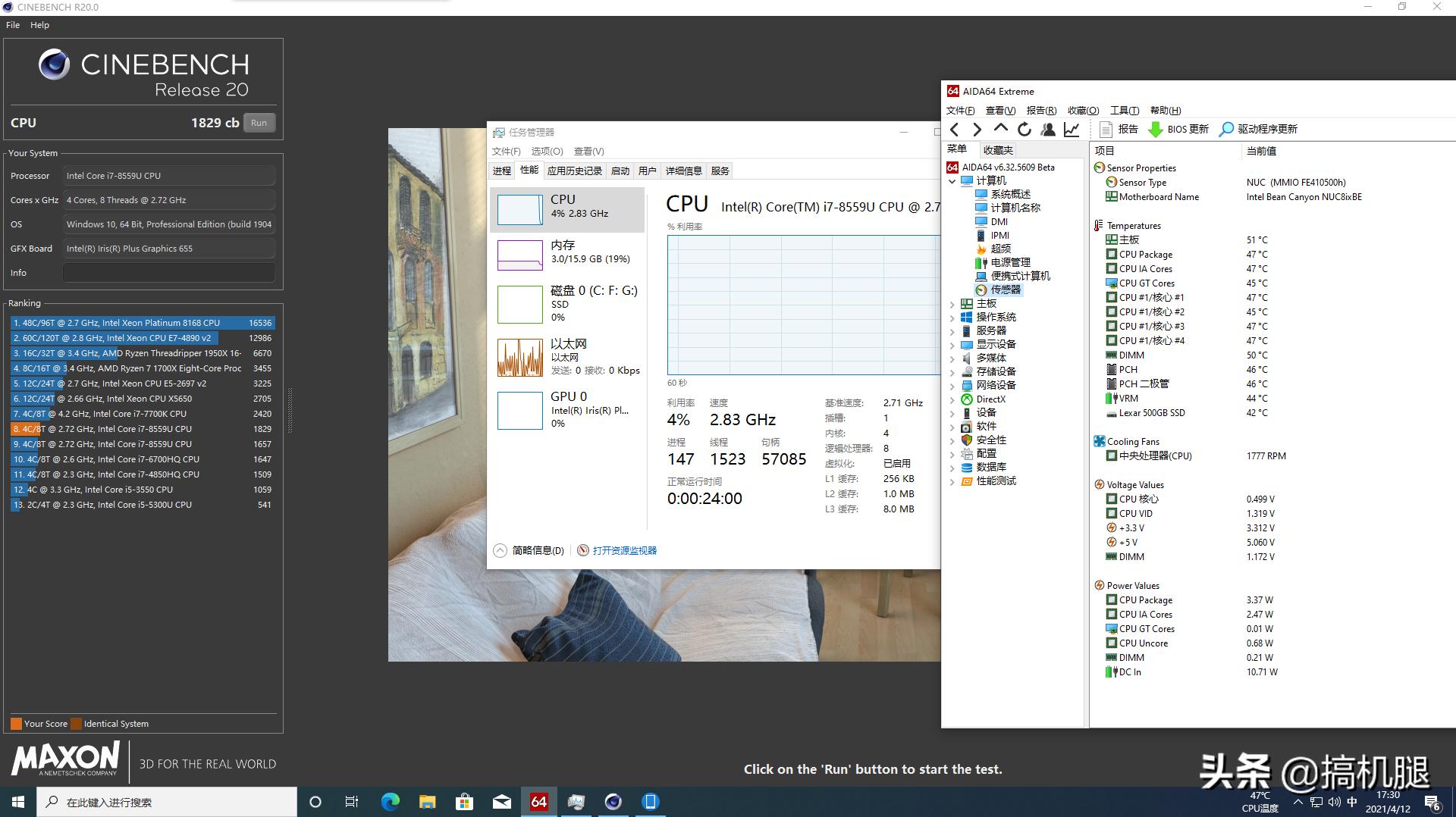Click the line-graph statistics icon in AIDA64 toolbar
This screenshot has height=817, width=1456.
tap(1072, 129)
